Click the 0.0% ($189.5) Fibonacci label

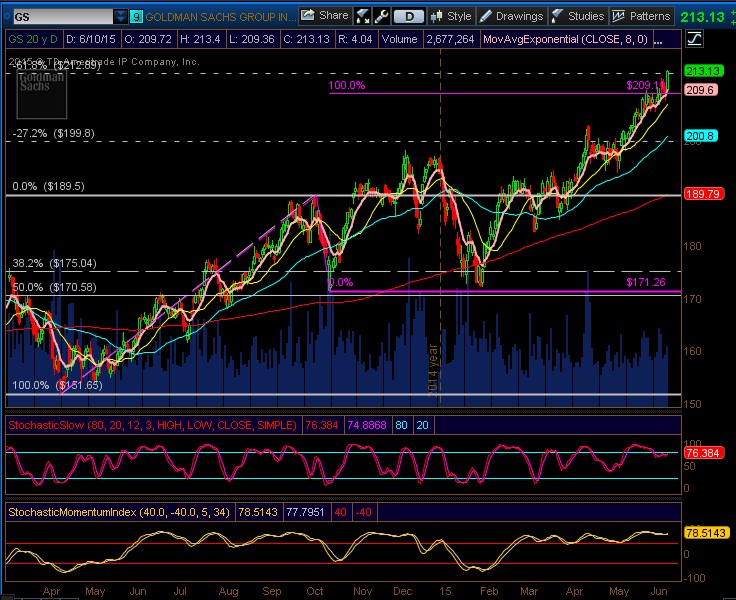(48, 186)
